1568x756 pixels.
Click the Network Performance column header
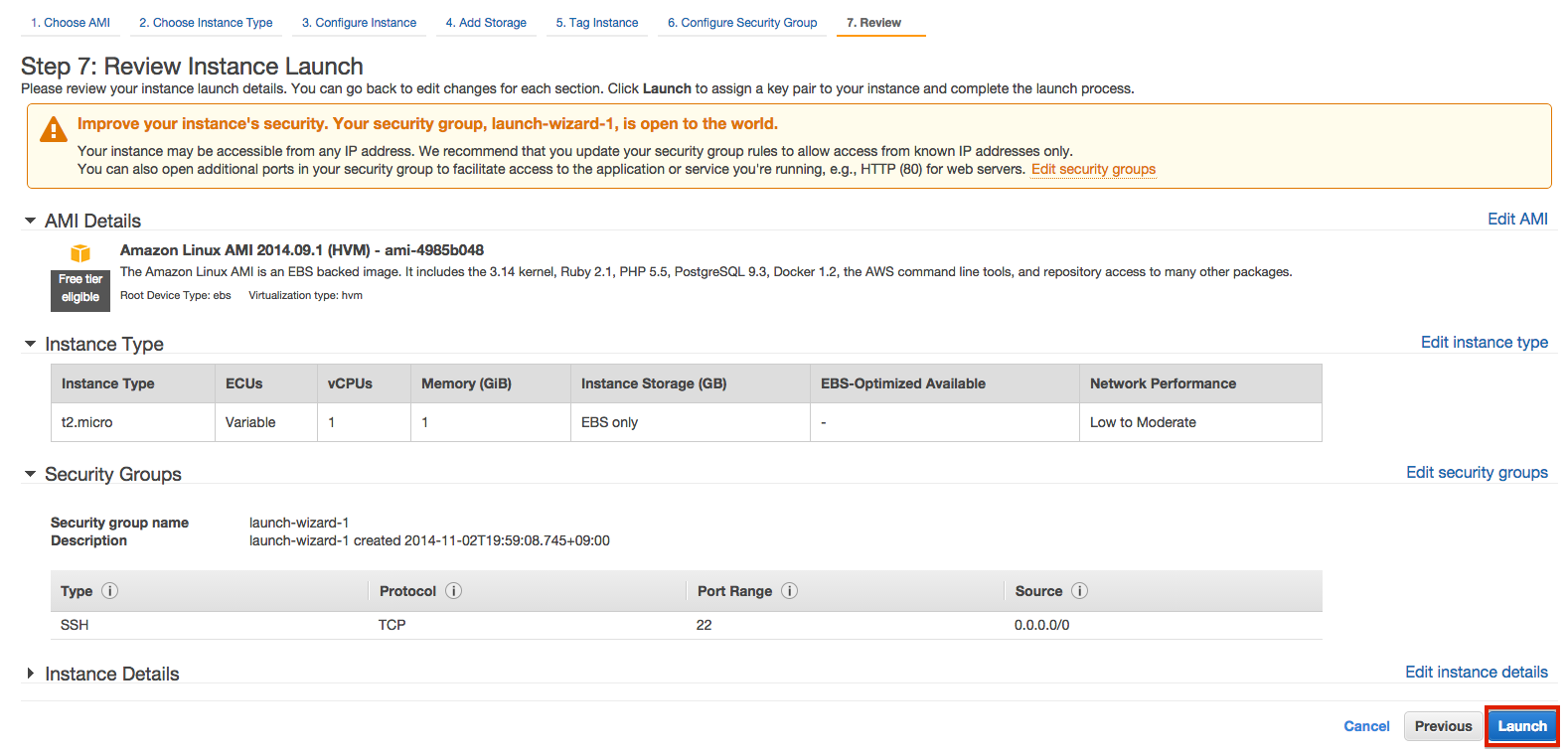click(1200, 383)
